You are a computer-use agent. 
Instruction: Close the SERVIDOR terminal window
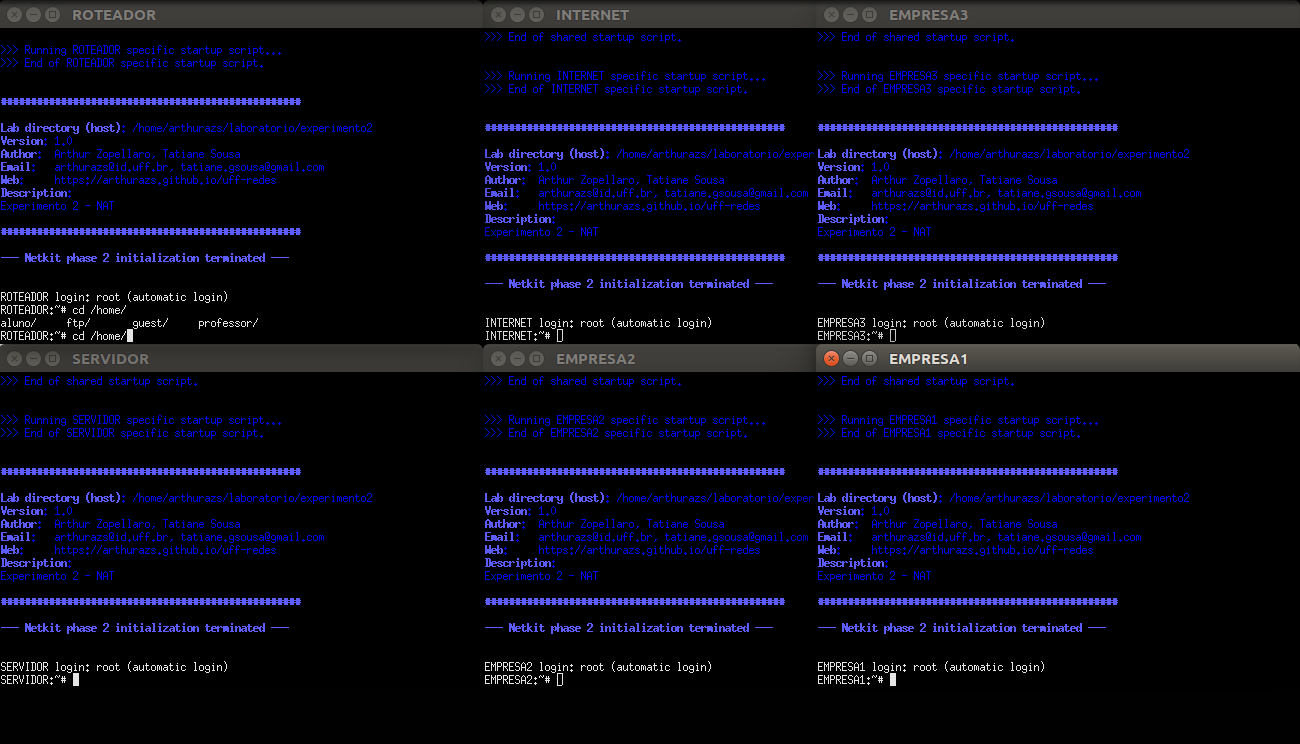point(14,359)
